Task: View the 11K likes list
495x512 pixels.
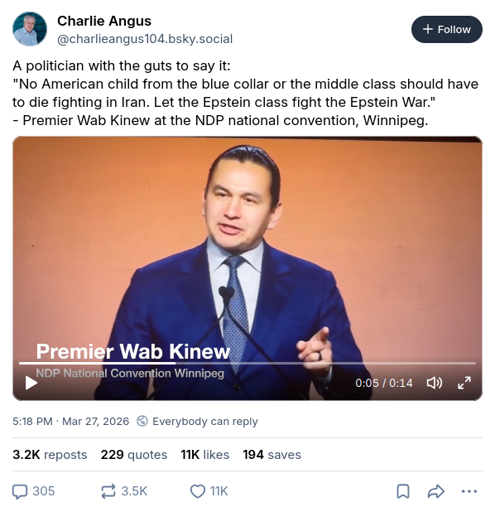Action: (x=205, y=455)
